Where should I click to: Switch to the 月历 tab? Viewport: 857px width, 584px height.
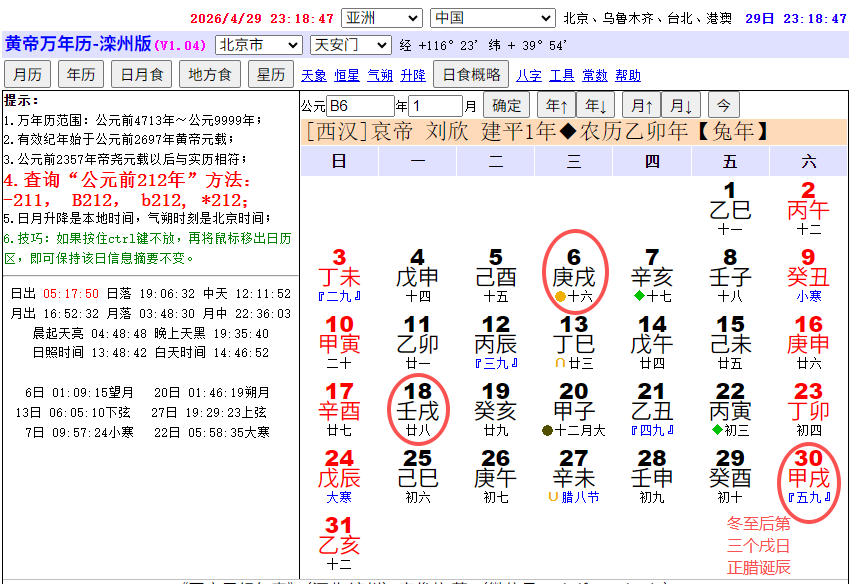pyautogui.click(x=27, y=74)
